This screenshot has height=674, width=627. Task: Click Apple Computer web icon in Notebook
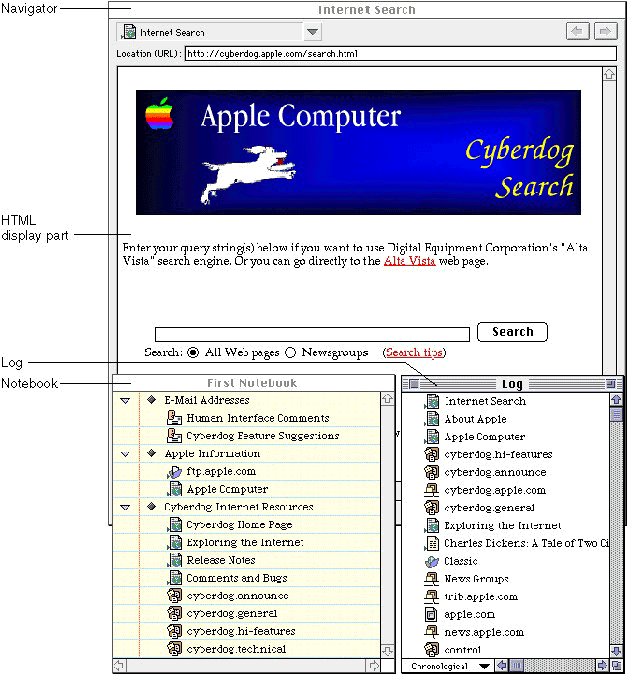(x=174, y=489)
